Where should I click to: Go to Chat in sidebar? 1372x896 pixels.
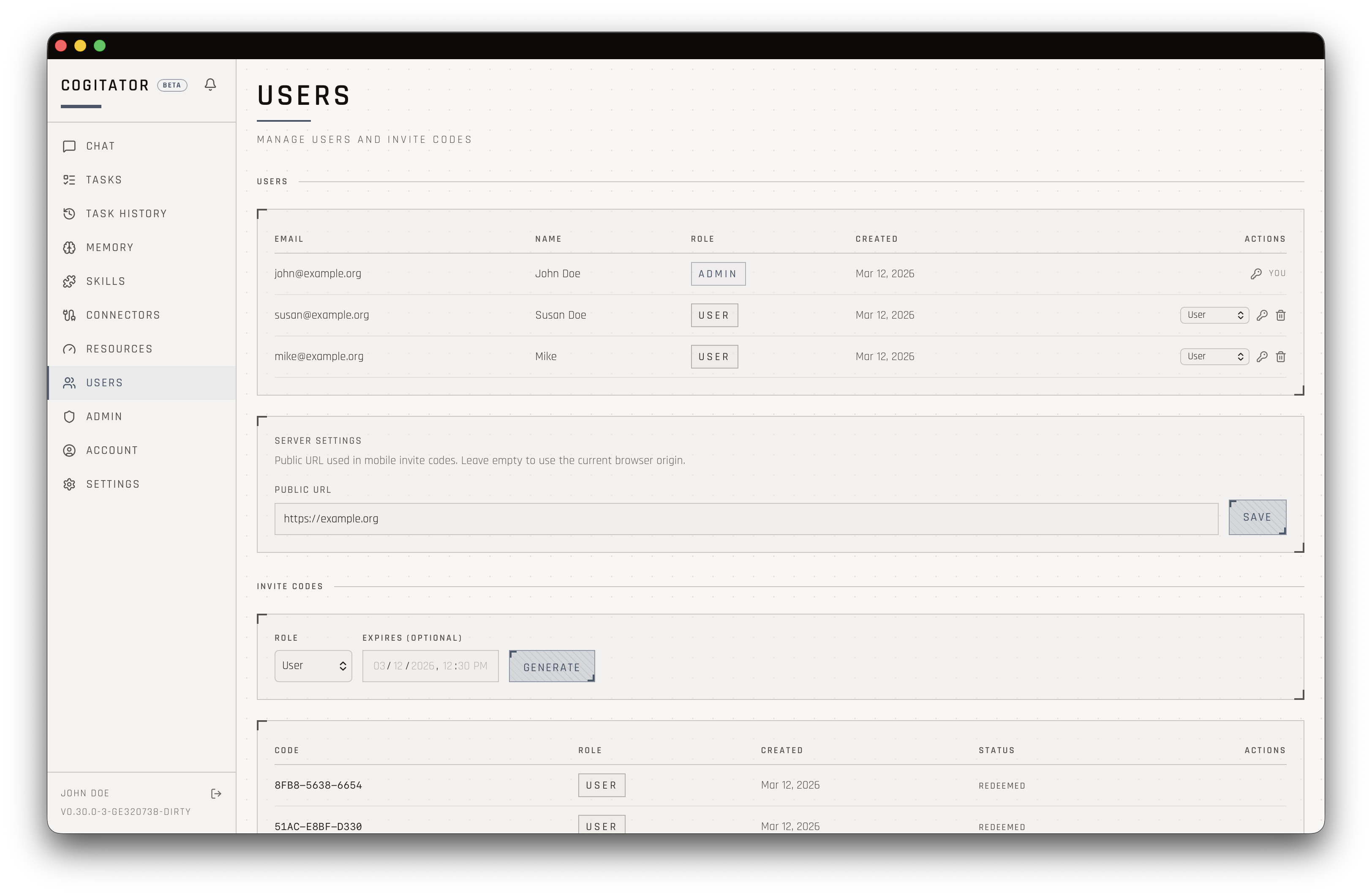141,146
